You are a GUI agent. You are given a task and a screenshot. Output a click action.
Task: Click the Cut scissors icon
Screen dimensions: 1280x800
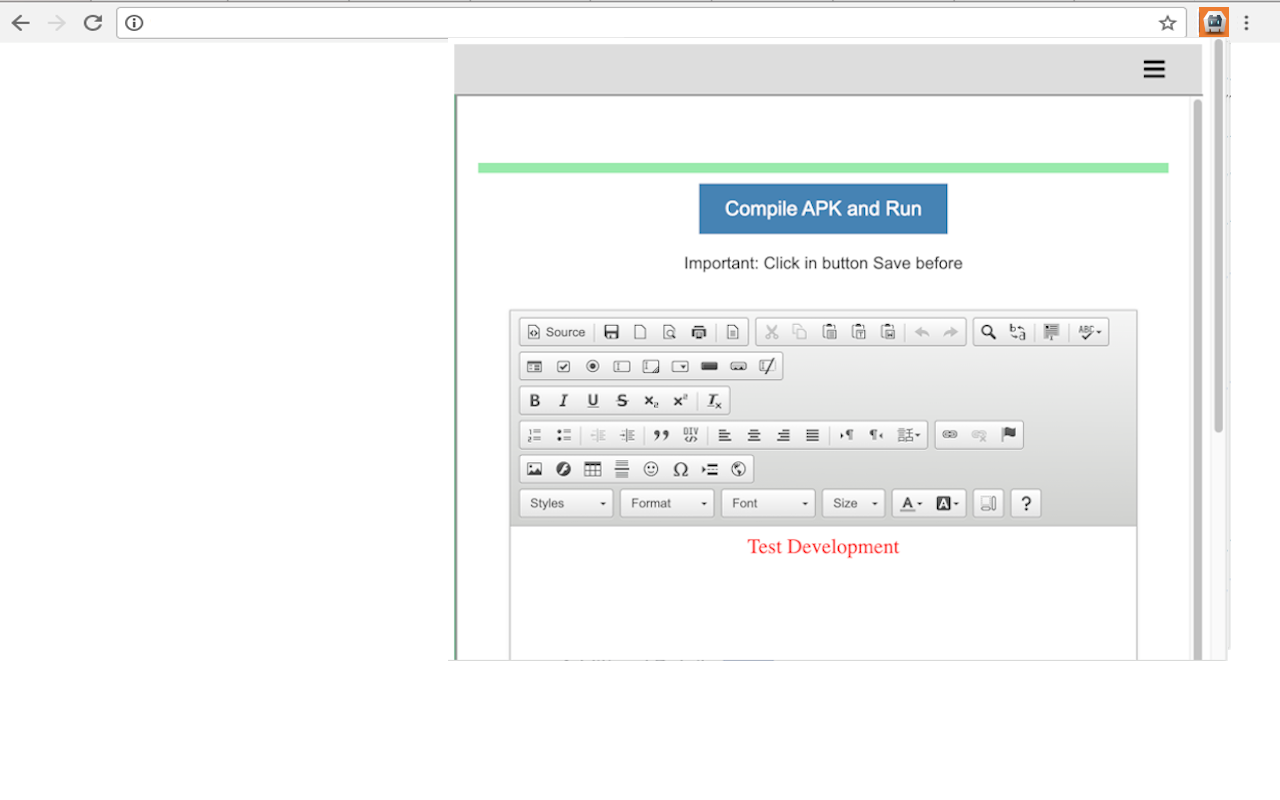coord(771,332)
